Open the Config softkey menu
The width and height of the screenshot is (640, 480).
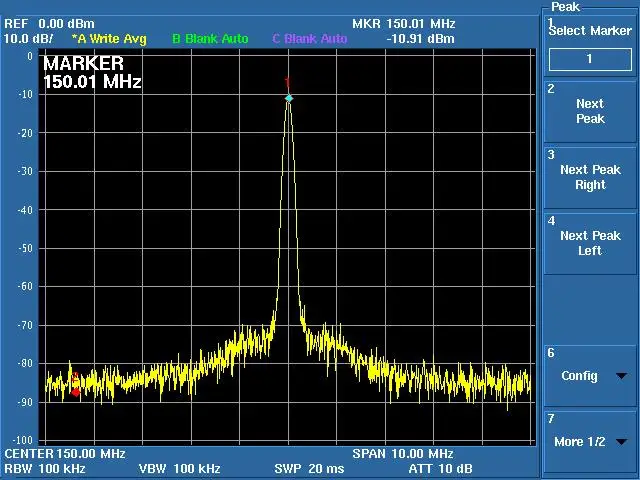point(590,376)
